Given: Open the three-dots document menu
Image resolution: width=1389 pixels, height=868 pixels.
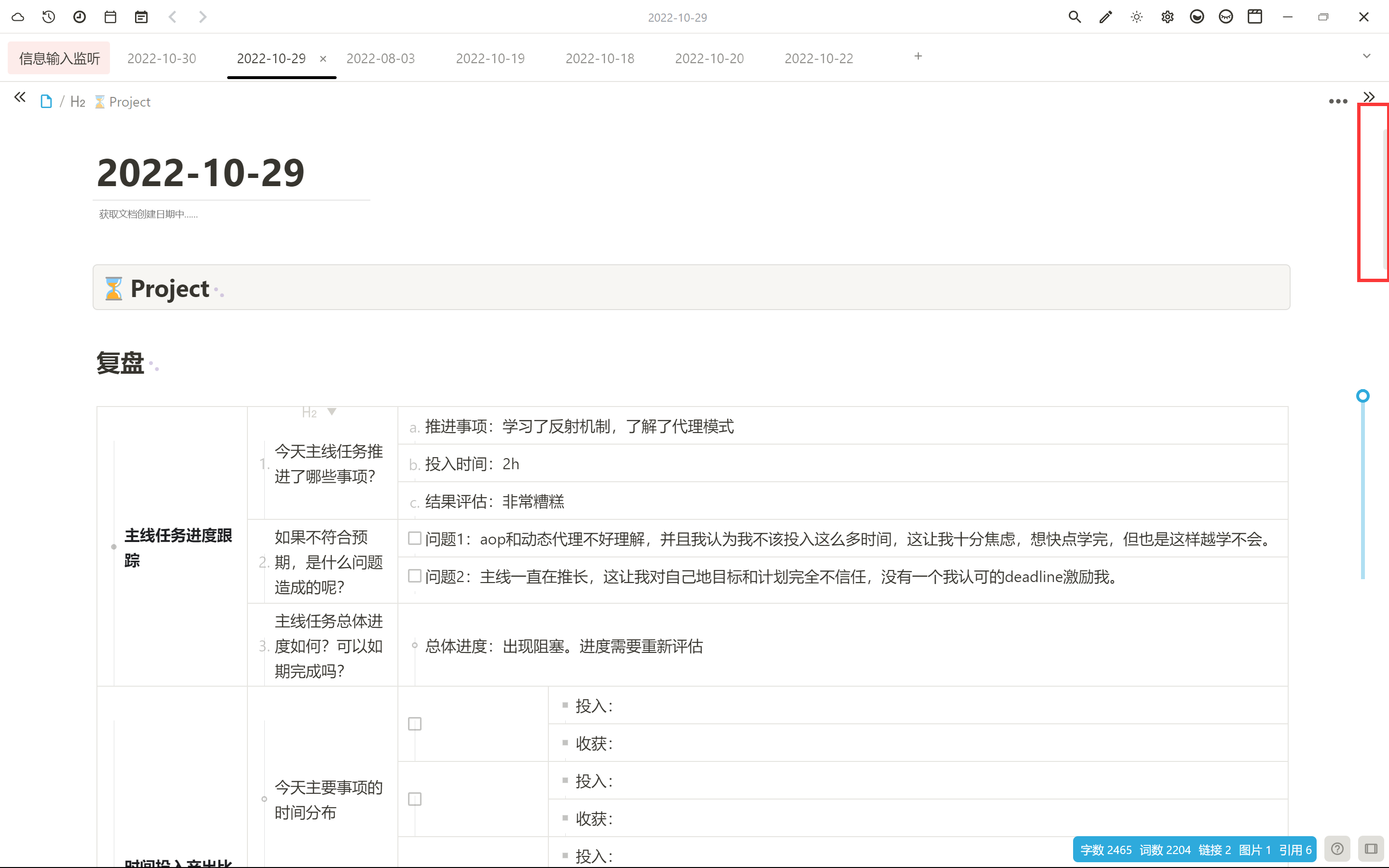Looking at the screenshot, I should click(1338, 102).
